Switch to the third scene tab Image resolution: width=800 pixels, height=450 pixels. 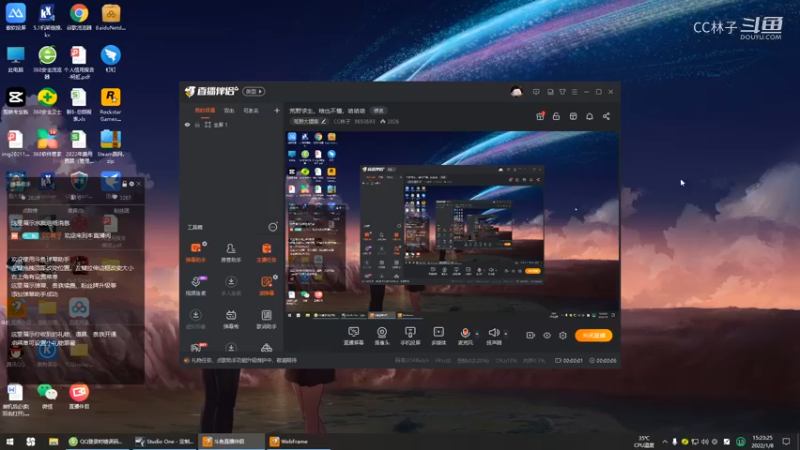pyautogui.click(x=251, y=110)
